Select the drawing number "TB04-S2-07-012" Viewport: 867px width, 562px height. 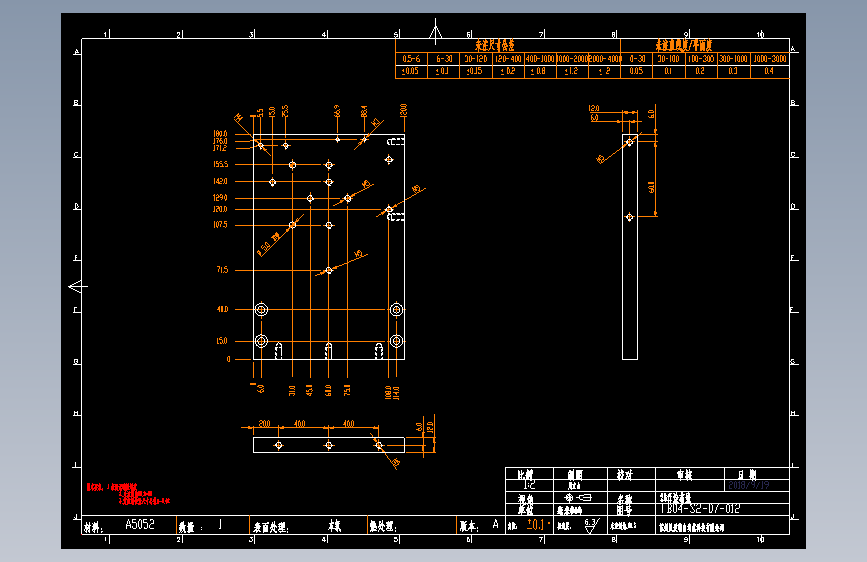(x=700, y=509)
